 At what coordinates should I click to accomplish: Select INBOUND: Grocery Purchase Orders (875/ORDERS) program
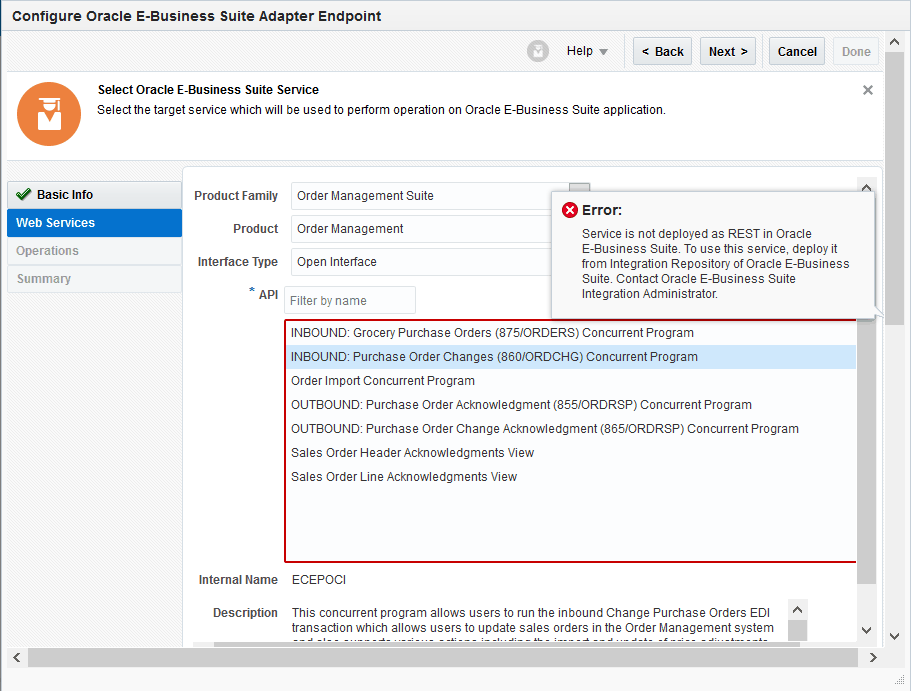coord(571,333)
